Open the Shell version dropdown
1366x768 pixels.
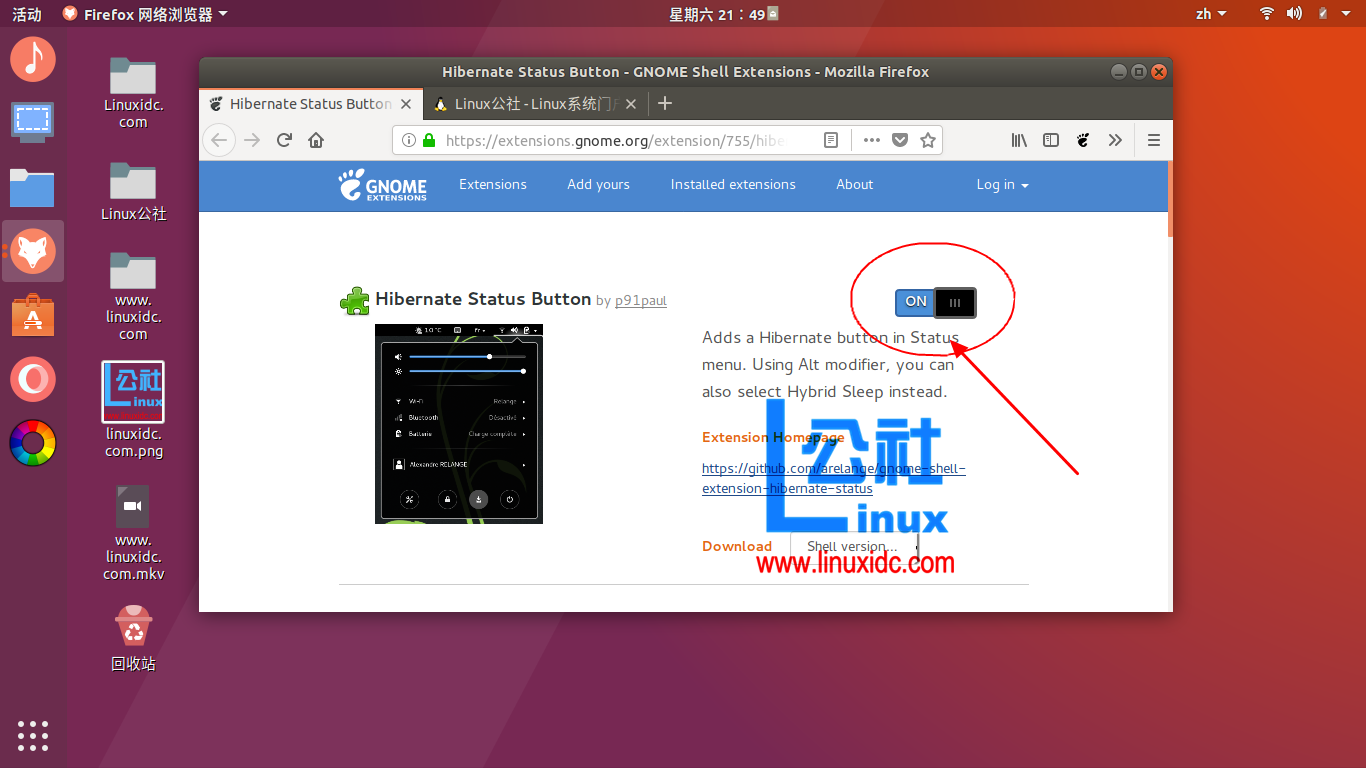pos(855,546)
